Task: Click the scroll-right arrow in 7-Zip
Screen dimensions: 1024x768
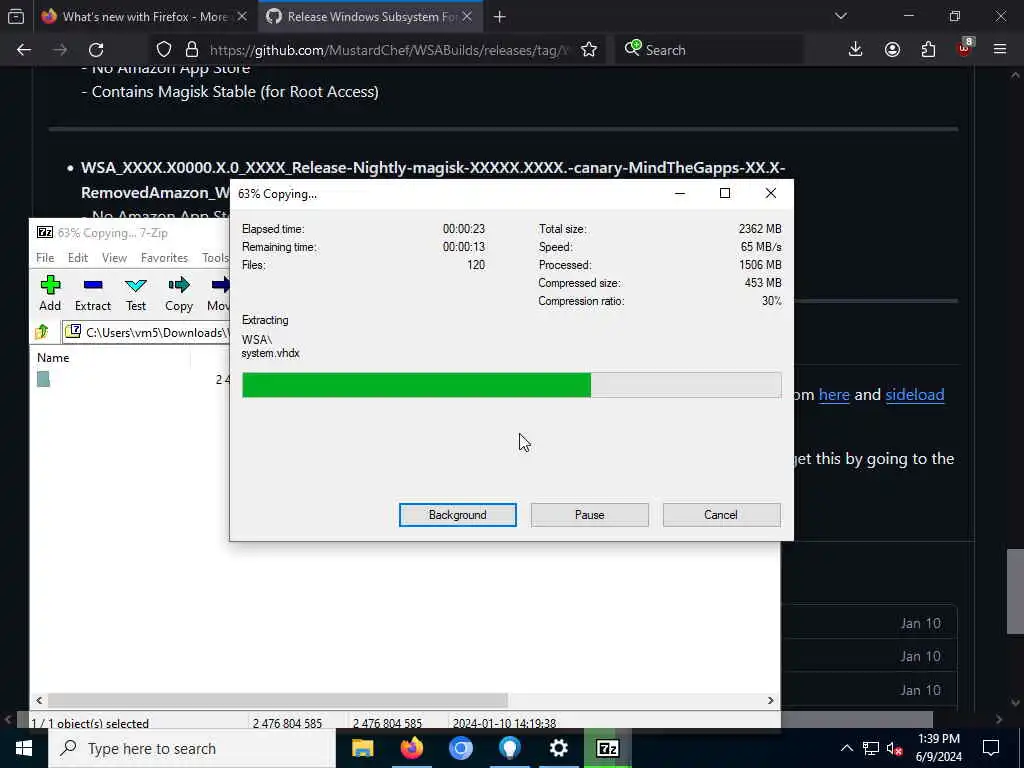Action: click(x=771, y=700)
